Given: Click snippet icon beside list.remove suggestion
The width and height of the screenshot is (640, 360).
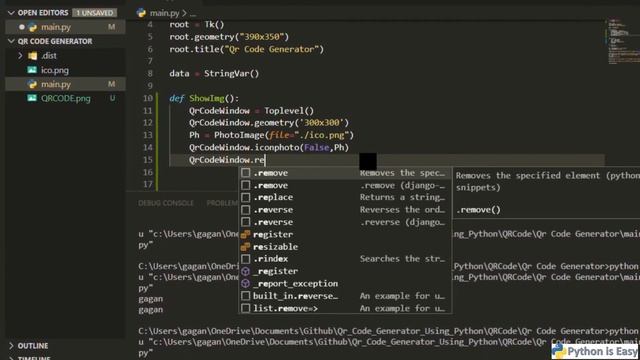Looking at the screenshot, I should [245, 308].
